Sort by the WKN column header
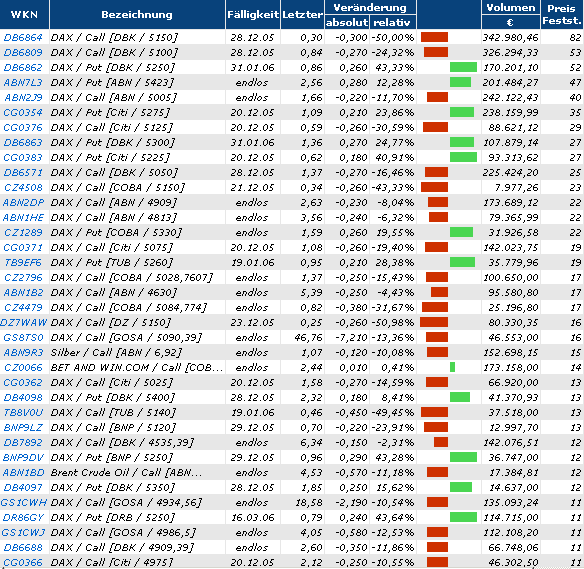 pos(24,15)
